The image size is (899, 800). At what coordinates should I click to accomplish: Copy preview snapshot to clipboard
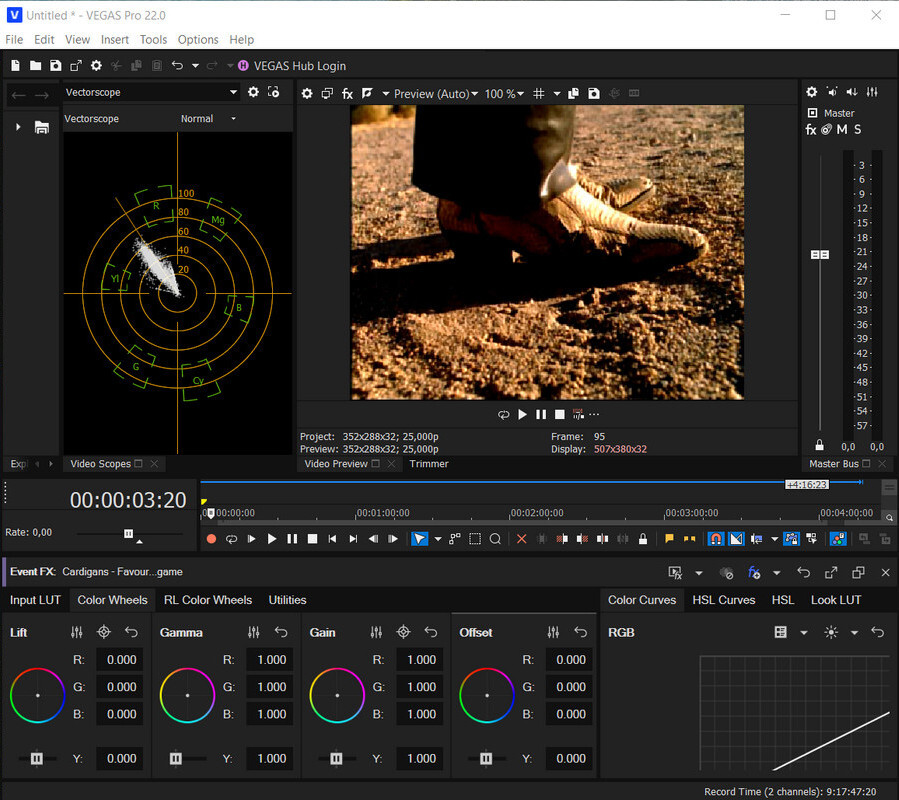point(573,93)
